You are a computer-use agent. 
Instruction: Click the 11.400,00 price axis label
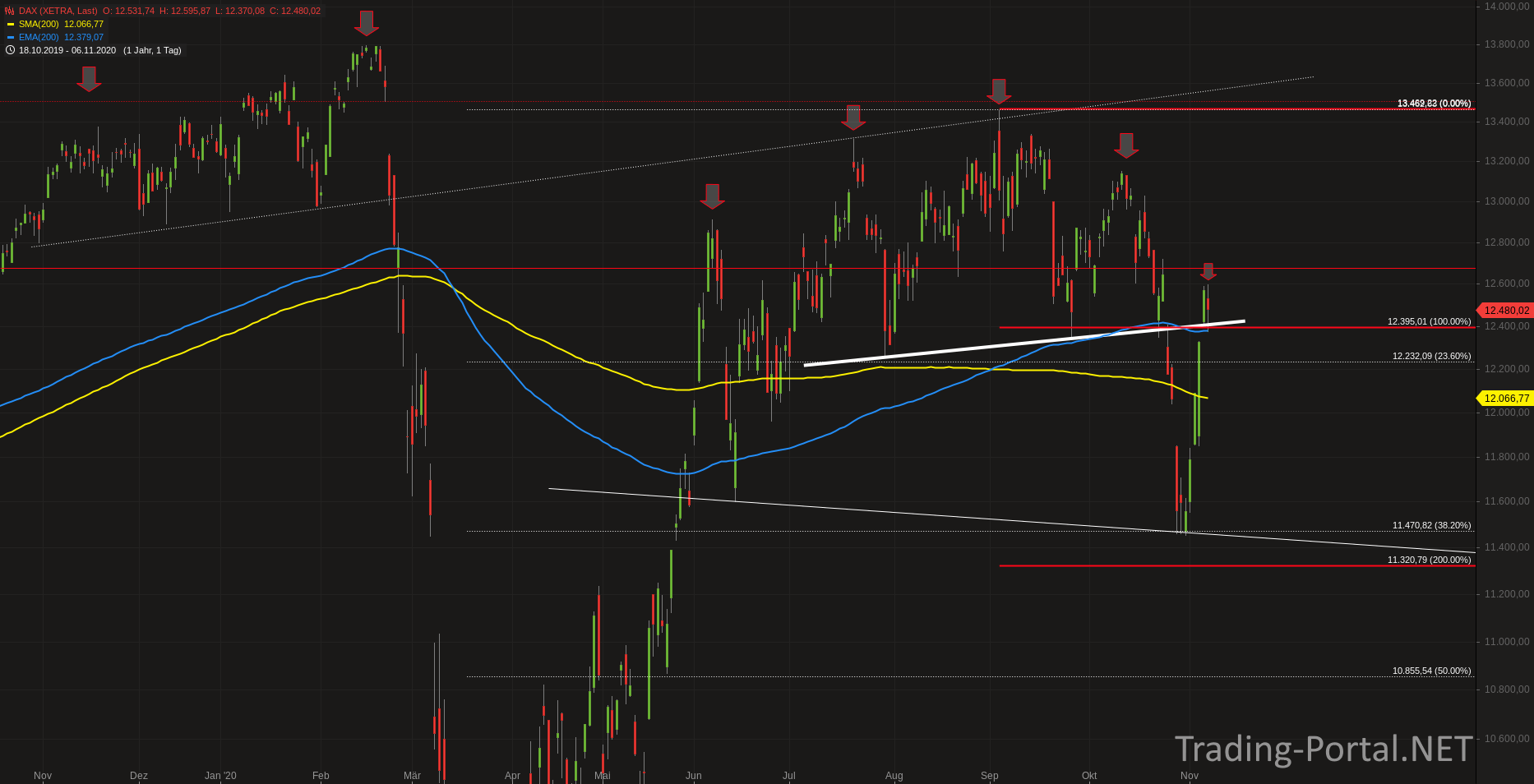tap(1507, 547)
